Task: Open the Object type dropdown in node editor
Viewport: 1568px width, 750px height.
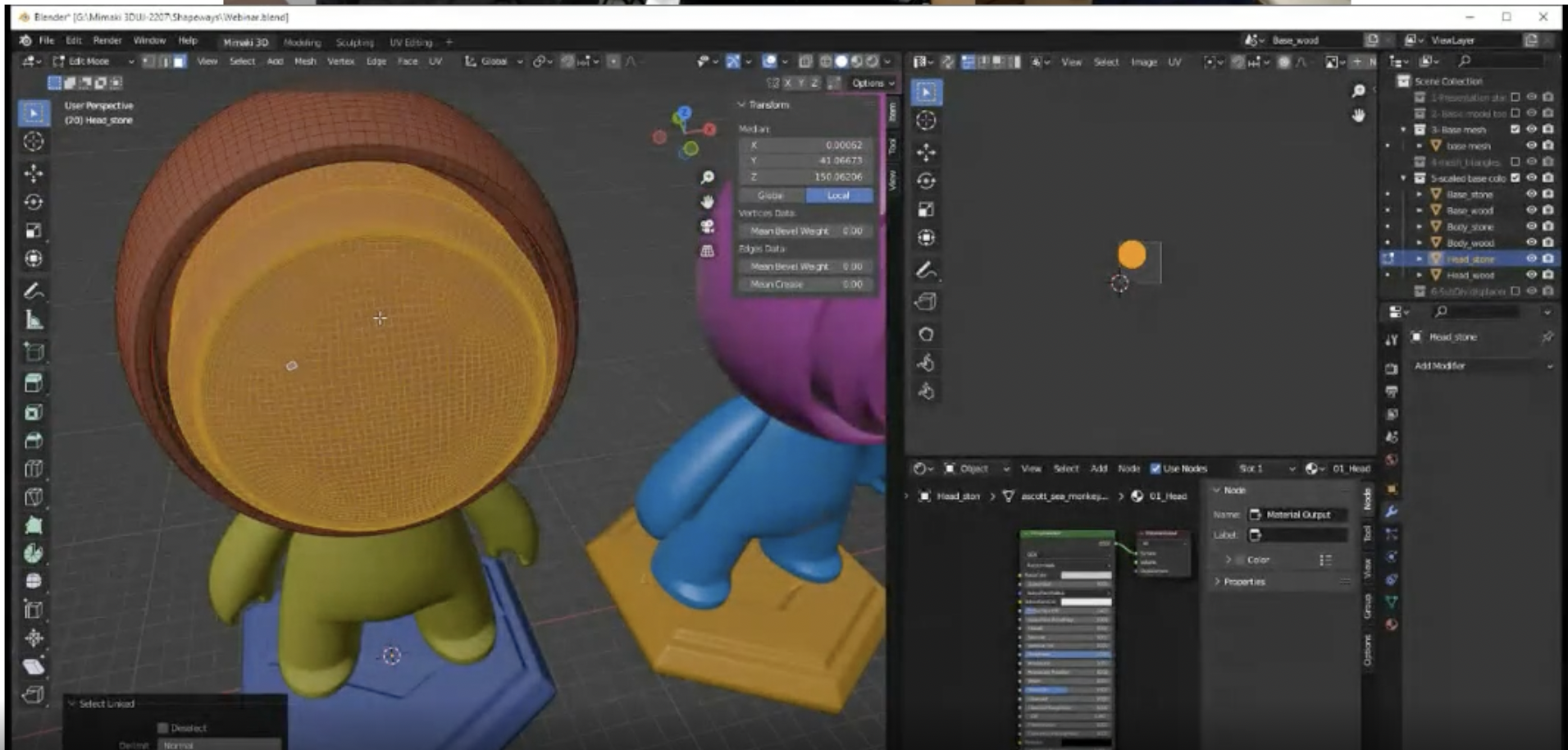Action: [976, 469]
